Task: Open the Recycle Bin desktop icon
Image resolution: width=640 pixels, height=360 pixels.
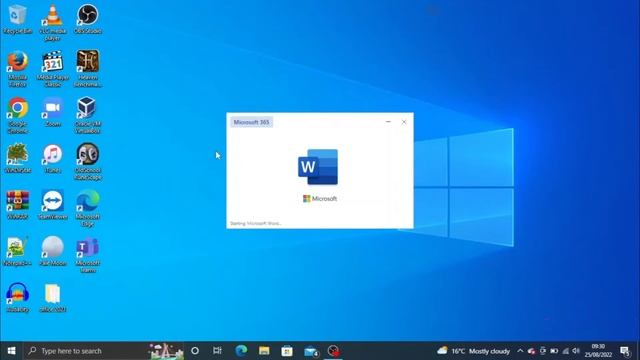Action: point(17,19)
